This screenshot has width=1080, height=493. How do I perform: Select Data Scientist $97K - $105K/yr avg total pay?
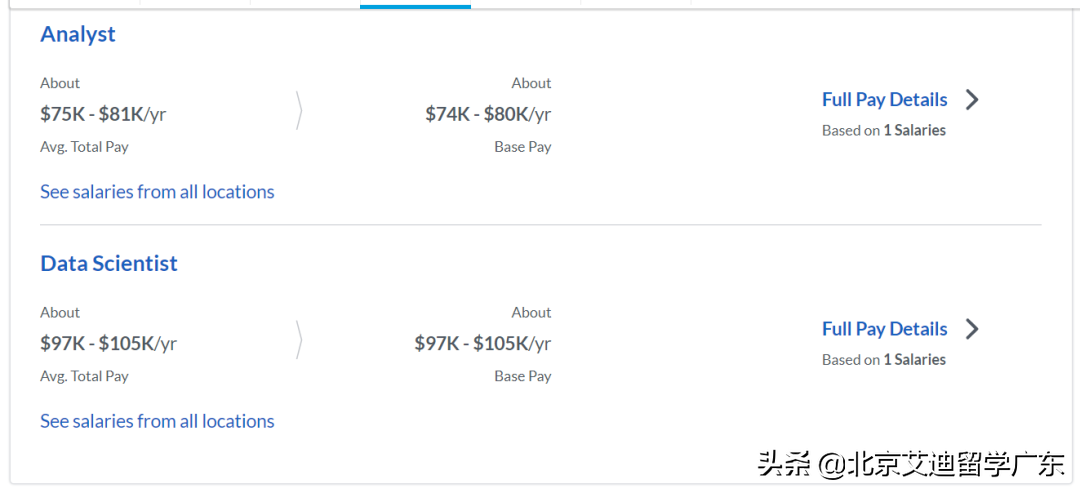(108, 343)
